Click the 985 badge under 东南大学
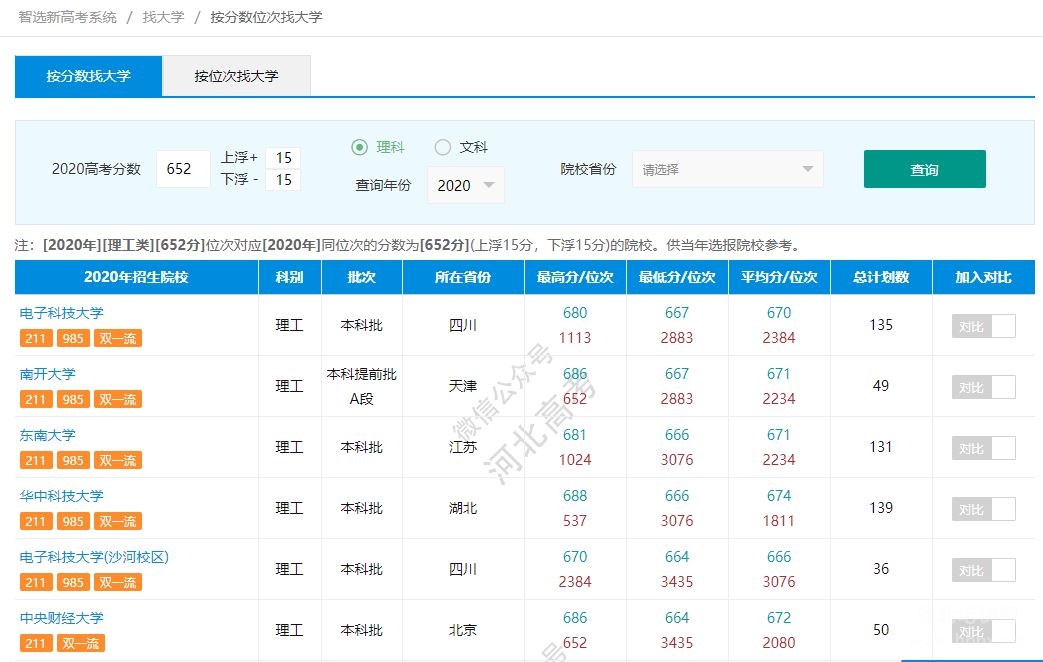 73,460
